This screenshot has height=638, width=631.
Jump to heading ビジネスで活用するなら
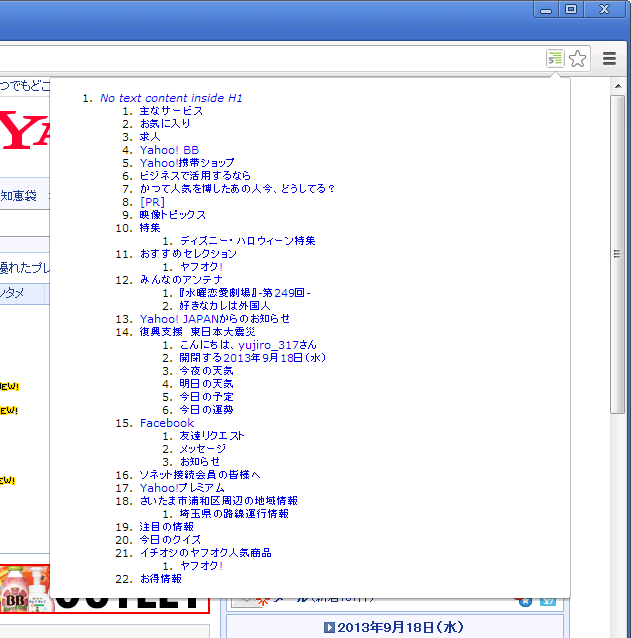pos(195,176)
